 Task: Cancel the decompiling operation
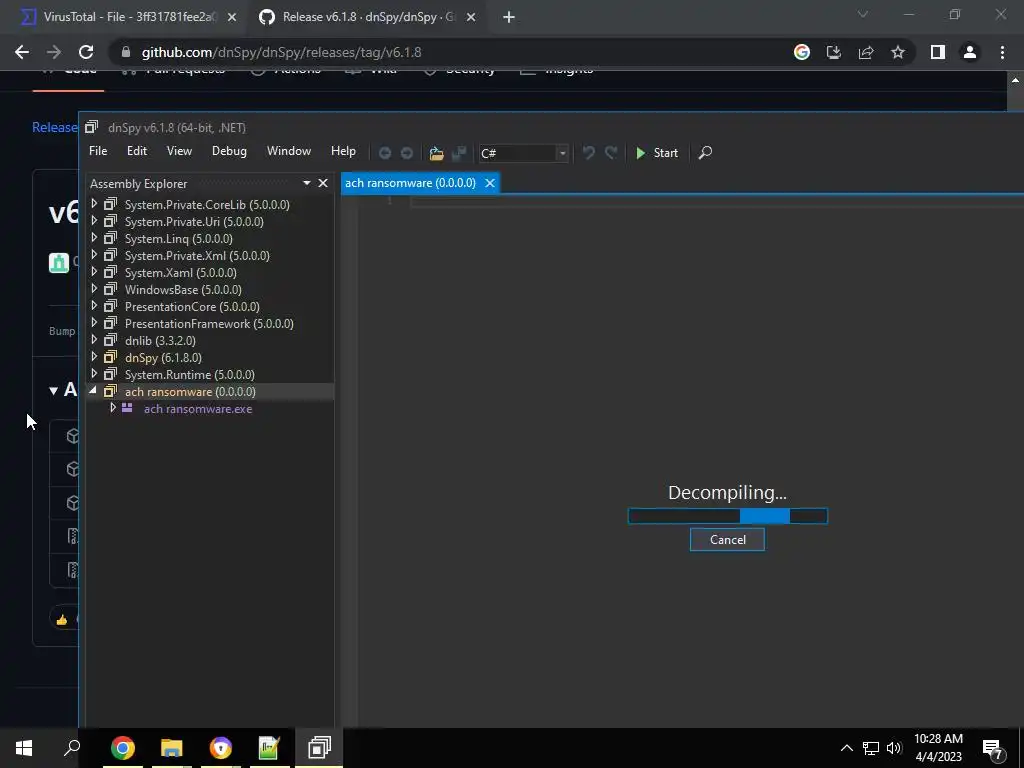[727, 539]
